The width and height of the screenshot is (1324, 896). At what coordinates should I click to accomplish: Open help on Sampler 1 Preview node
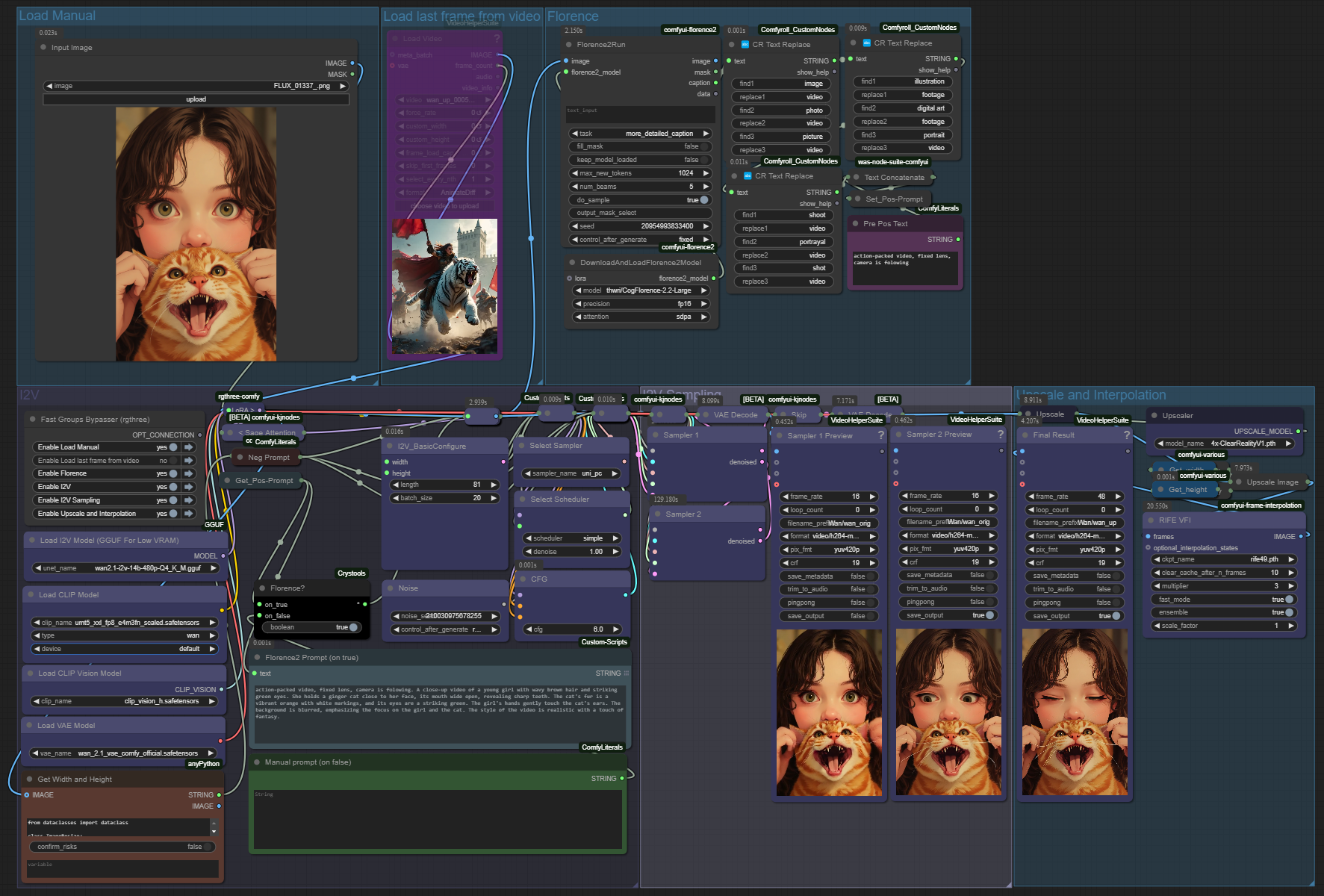pos(880,435)
